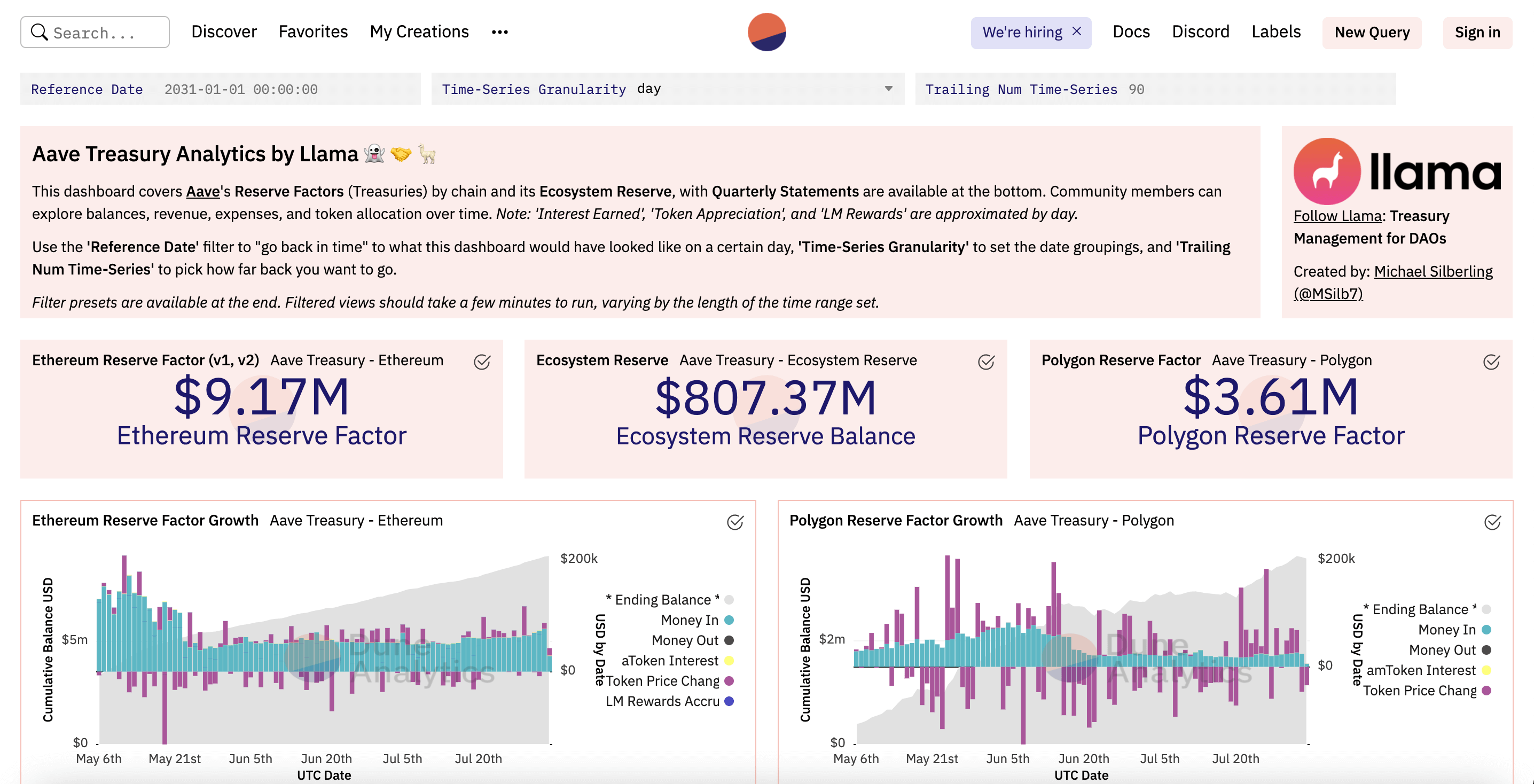Toggle Money Out series in Ethereum chart legend
Image resolution: width=1534 pixels, height=784 pixels.
click(x=692, y=640)
